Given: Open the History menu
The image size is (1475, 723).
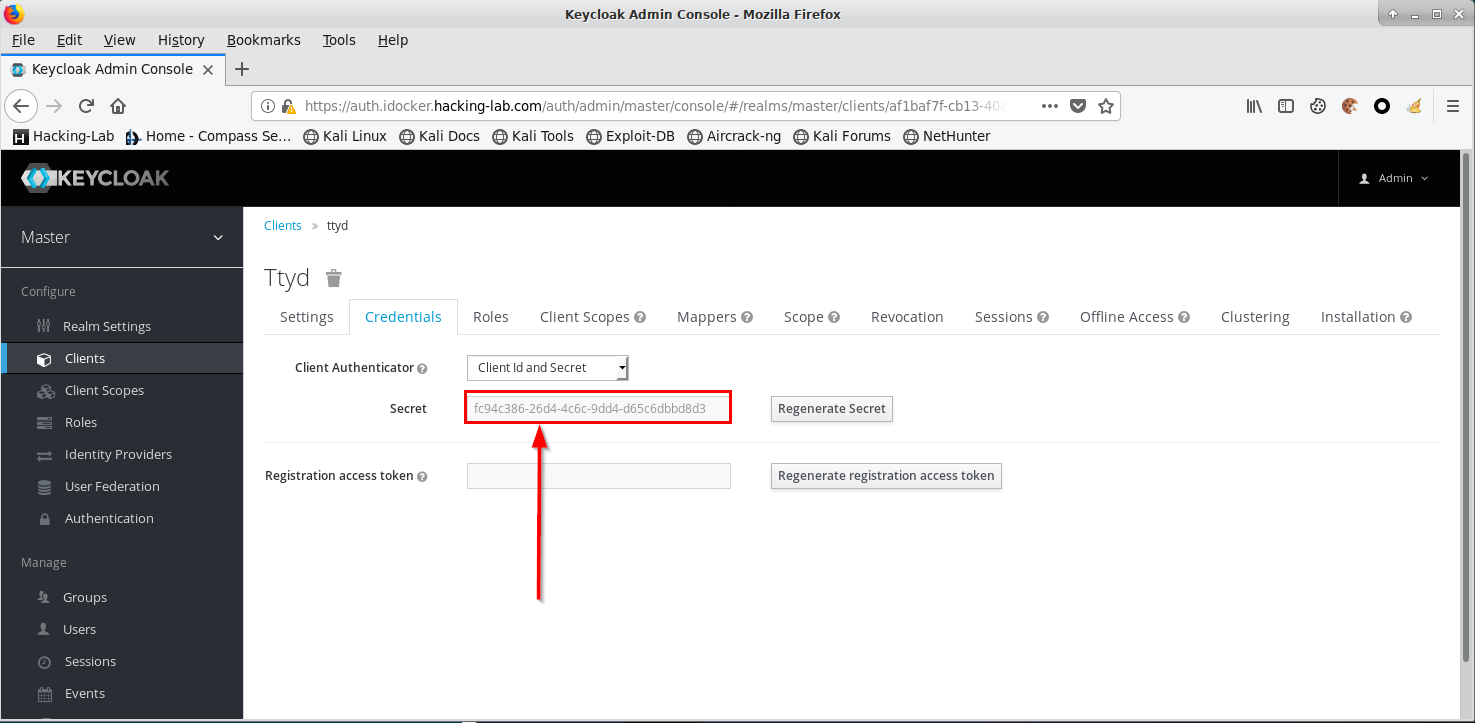Looking at the screenshot, I should click(181, 40).
